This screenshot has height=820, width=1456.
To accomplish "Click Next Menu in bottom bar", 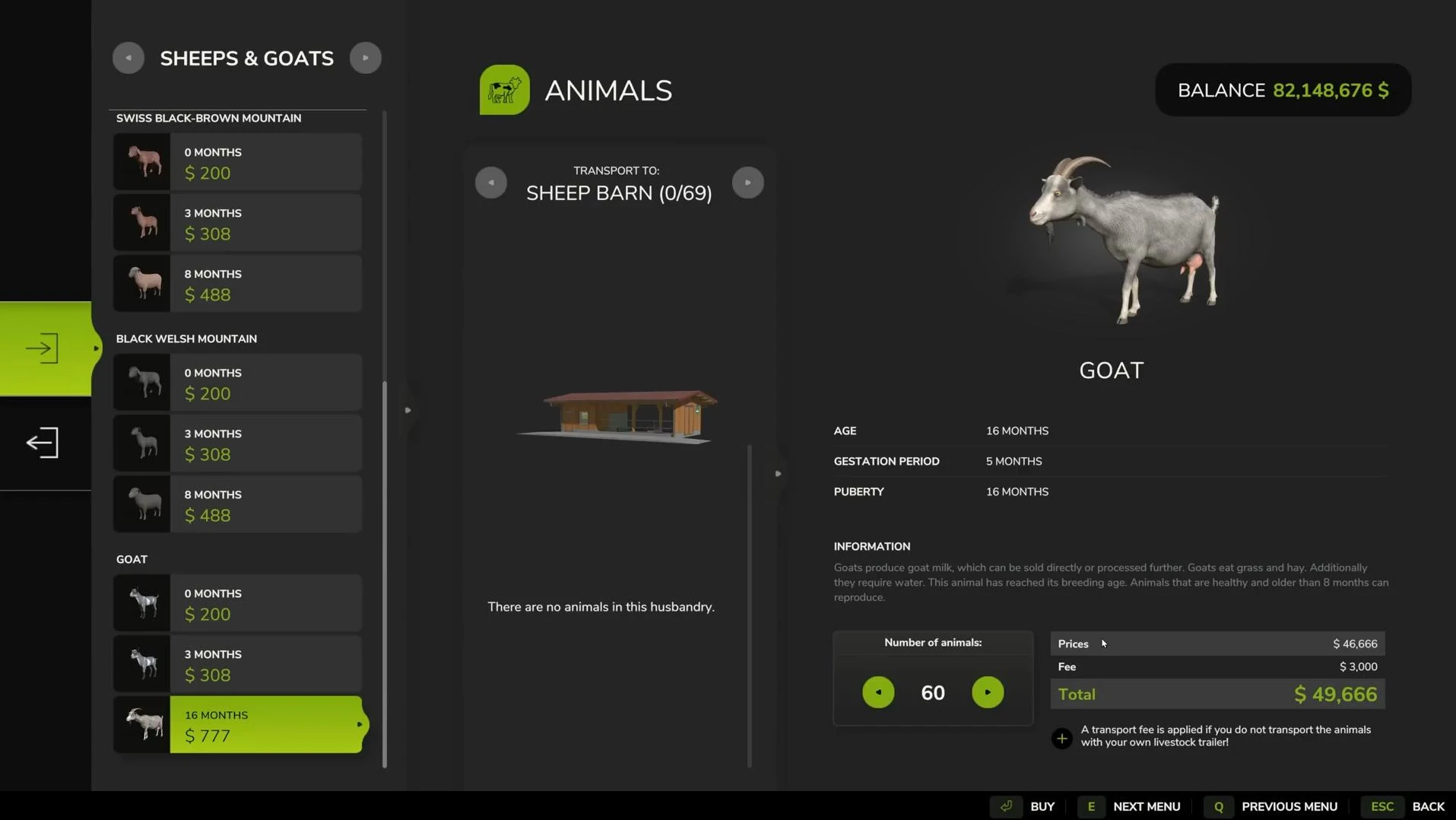I will click(1147, 806).
